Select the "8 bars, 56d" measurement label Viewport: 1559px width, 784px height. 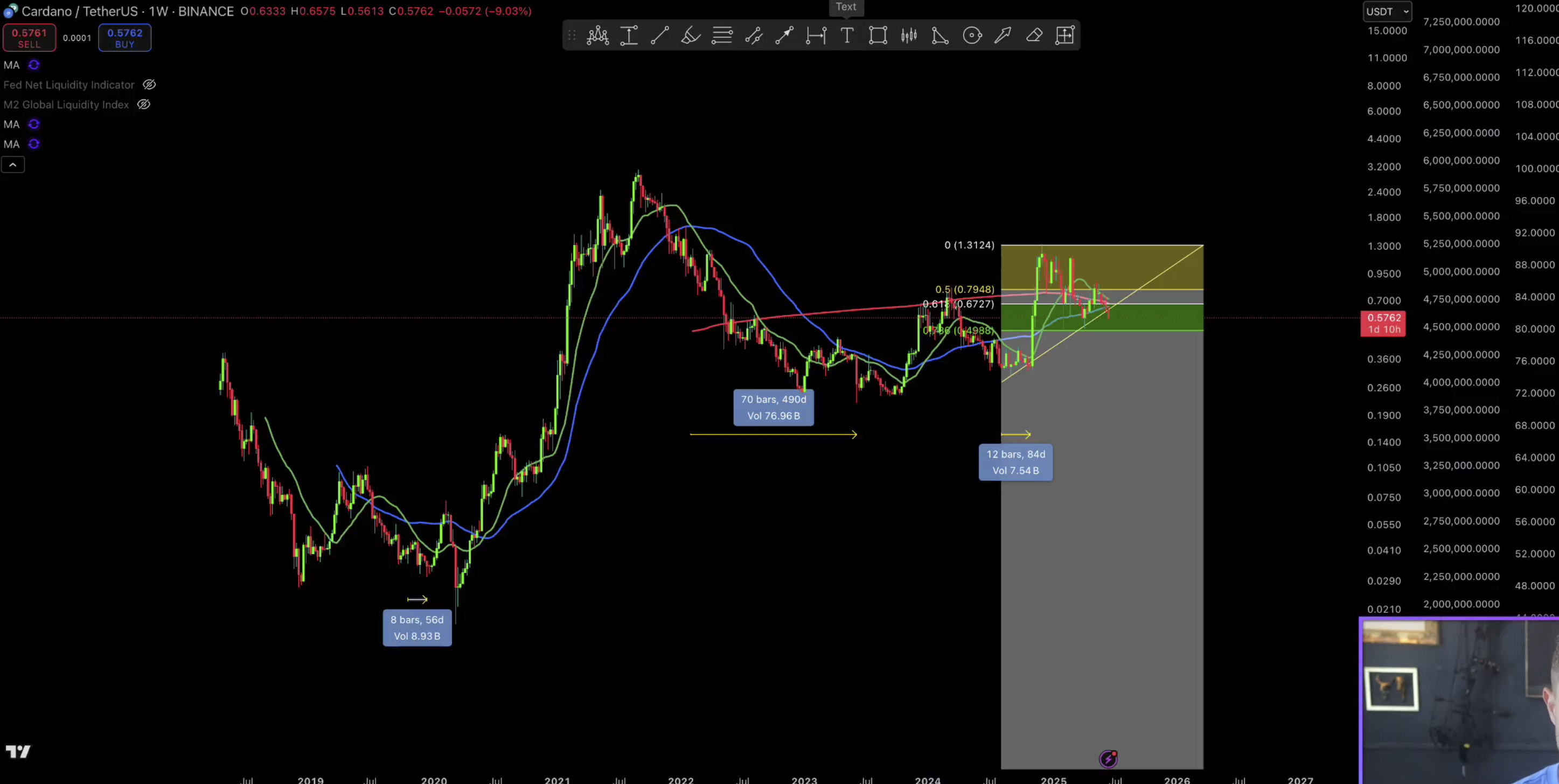pos(417,628)
